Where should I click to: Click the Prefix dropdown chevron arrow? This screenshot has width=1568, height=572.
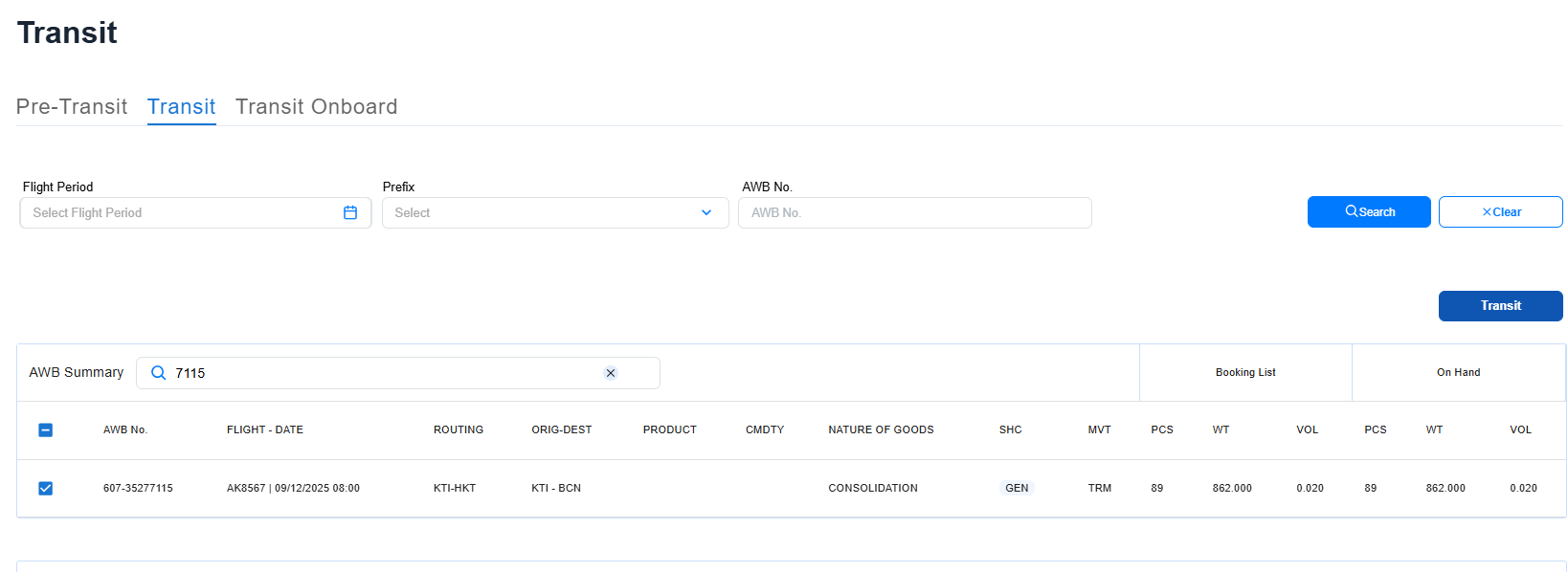coord(706,212)
